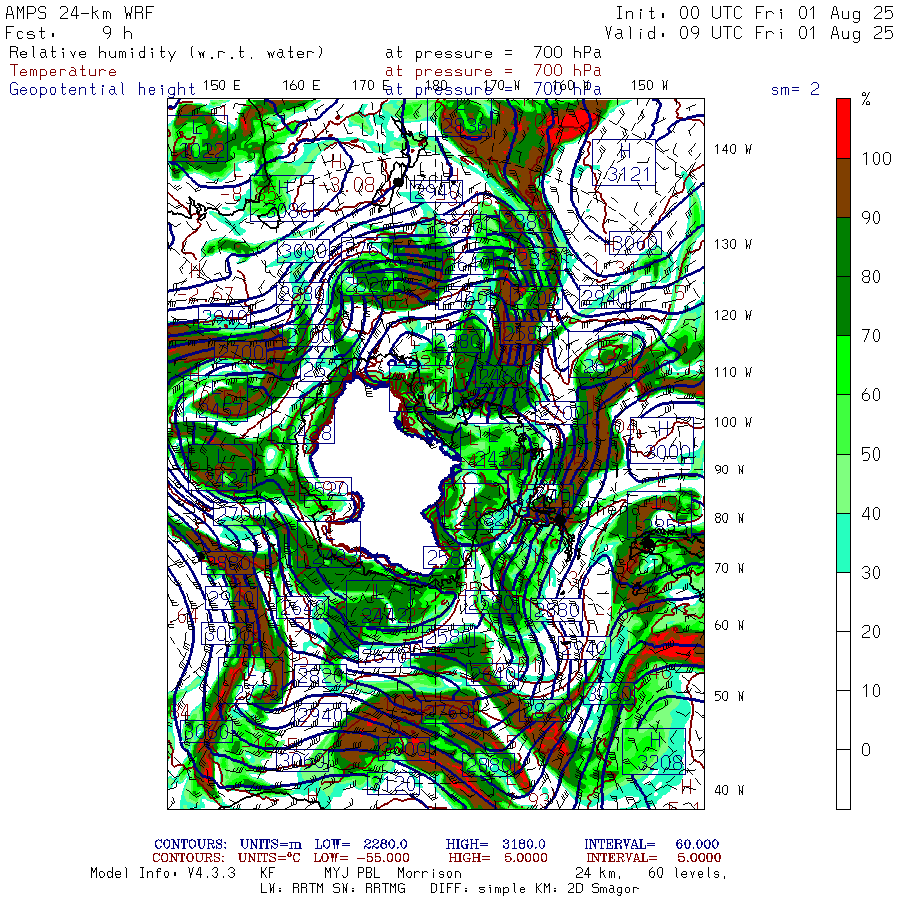This screenshot has height=900, width=900.
Task: Click the red 'INTERVAL= 5.0000' value
Action: click(x=654, y=858)
